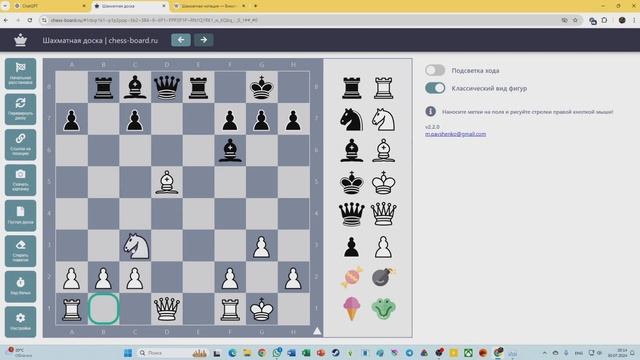The height and width of the screenshot is (360, 640).
Task: Toggle the move highlight switch (Подсветка хода)
Action: click(435, 70)
